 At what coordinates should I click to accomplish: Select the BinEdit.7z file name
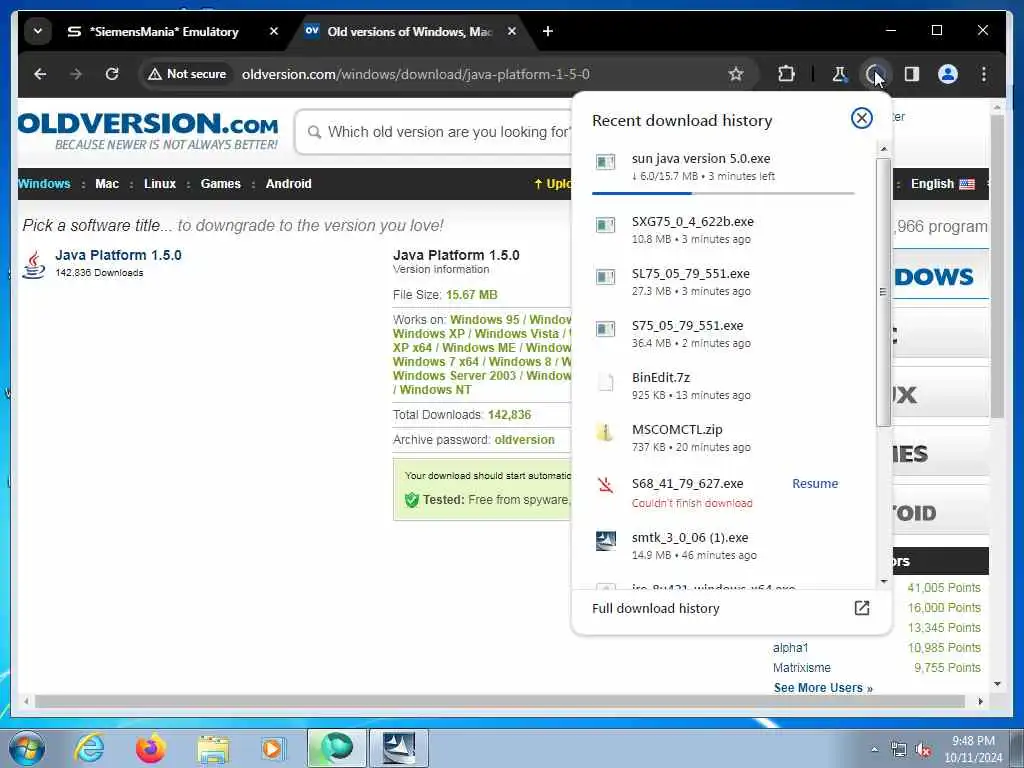[x=660, y=377]
